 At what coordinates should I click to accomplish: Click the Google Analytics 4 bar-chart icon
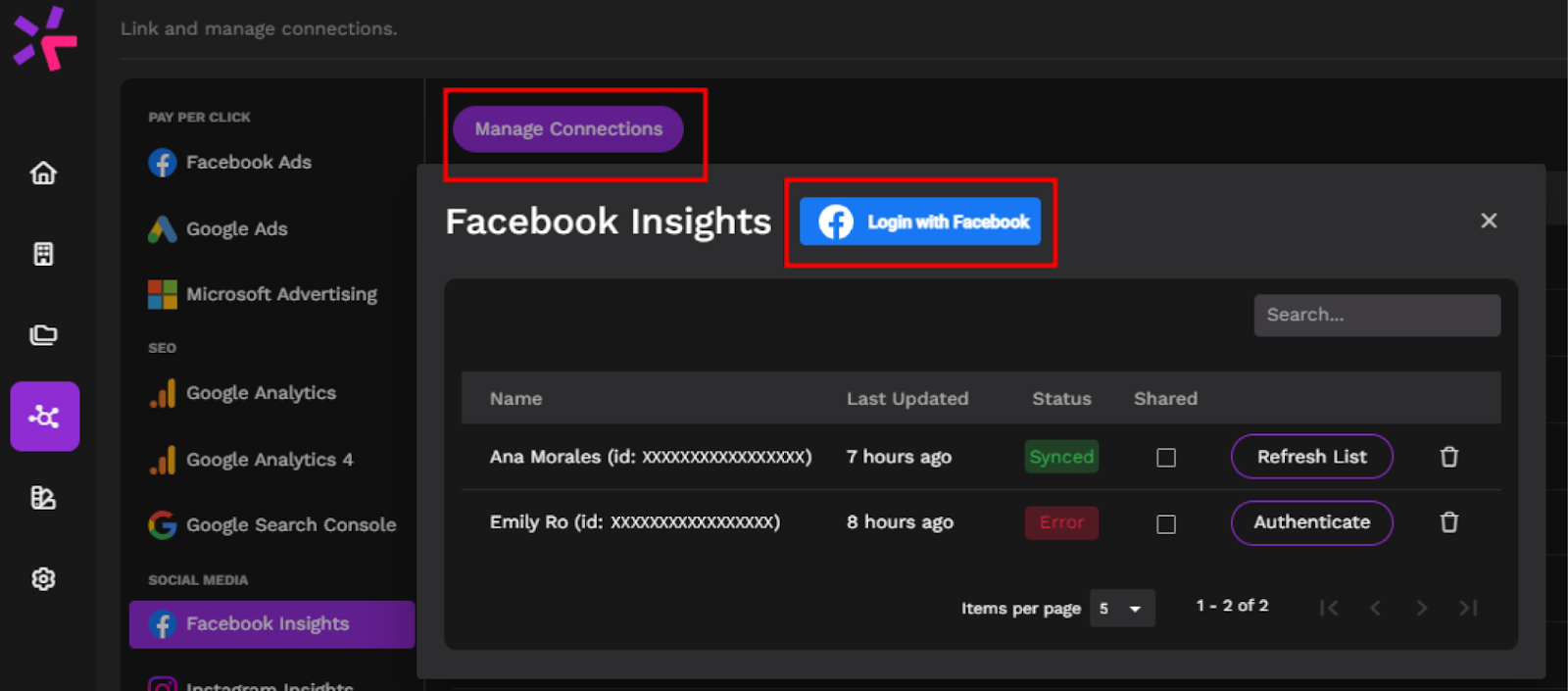click(x=163, y=460)
